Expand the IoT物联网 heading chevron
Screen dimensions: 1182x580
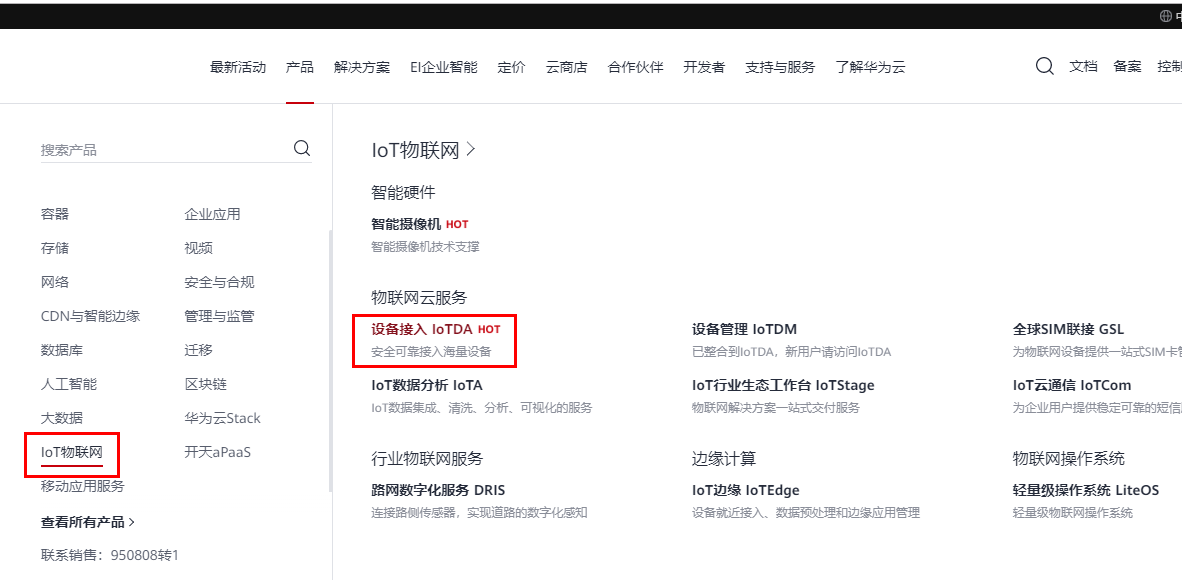click(x=470, y=149)
